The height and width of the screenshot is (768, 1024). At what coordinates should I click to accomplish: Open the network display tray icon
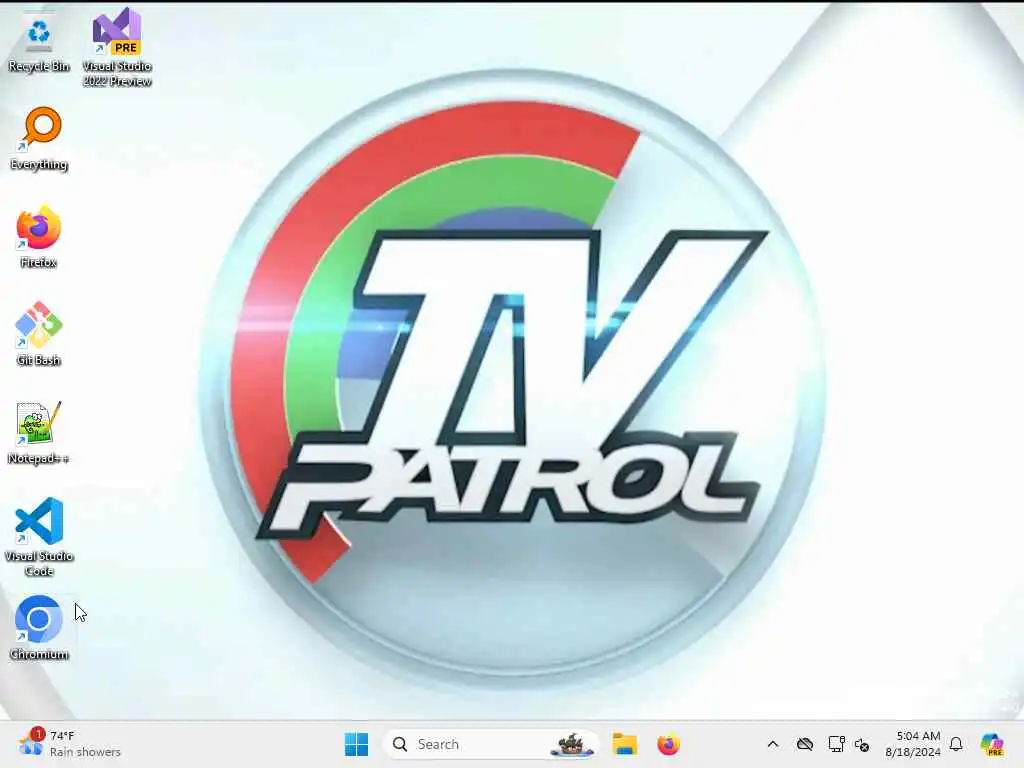coord(836,744)
